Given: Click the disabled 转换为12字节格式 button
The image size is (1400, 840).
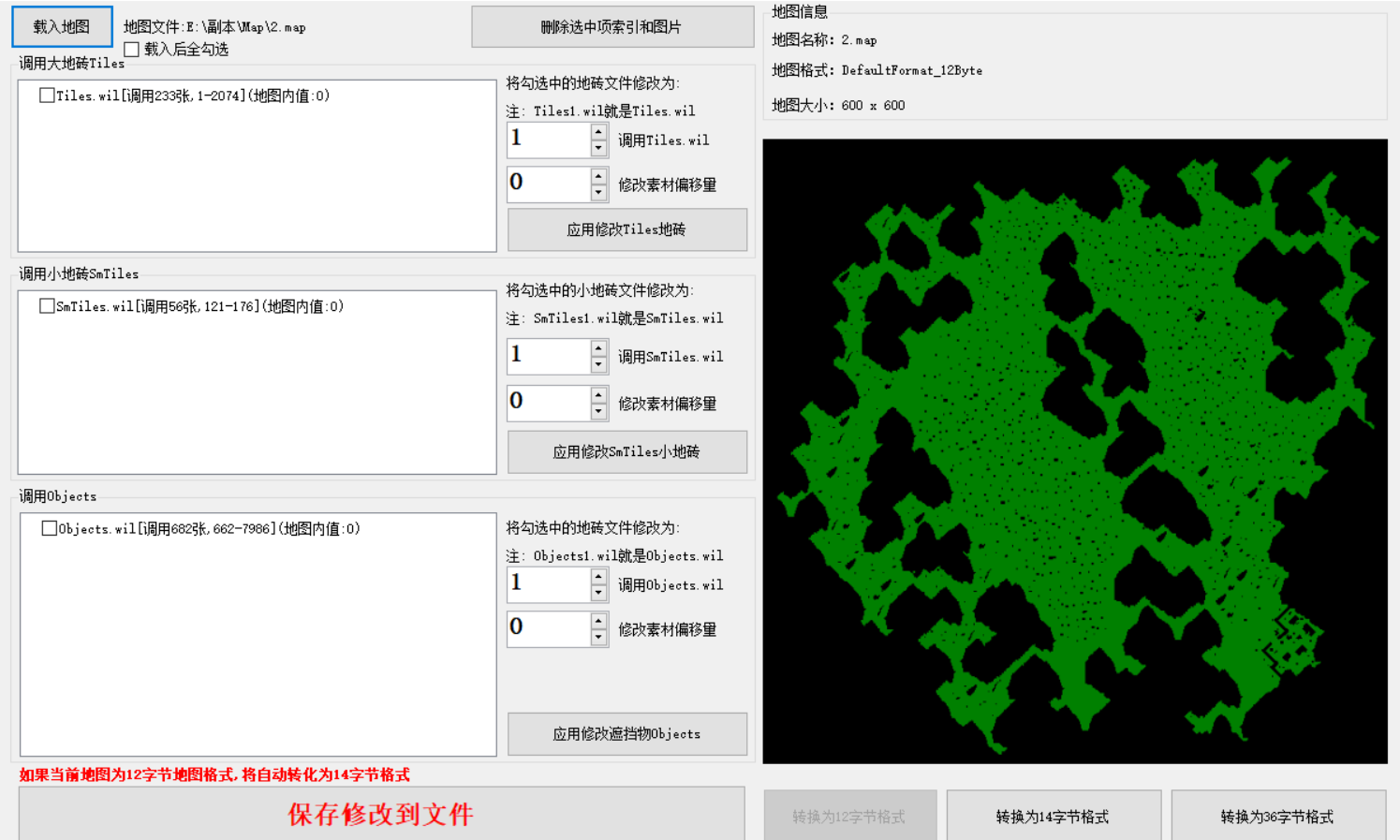Looking at the screenshot, I should click(849, 816).
